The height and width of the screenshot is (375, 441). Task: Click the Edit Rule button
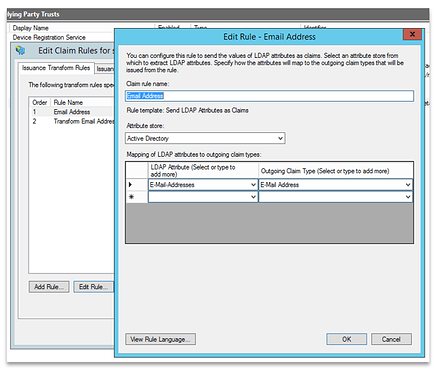click(94, 287)
